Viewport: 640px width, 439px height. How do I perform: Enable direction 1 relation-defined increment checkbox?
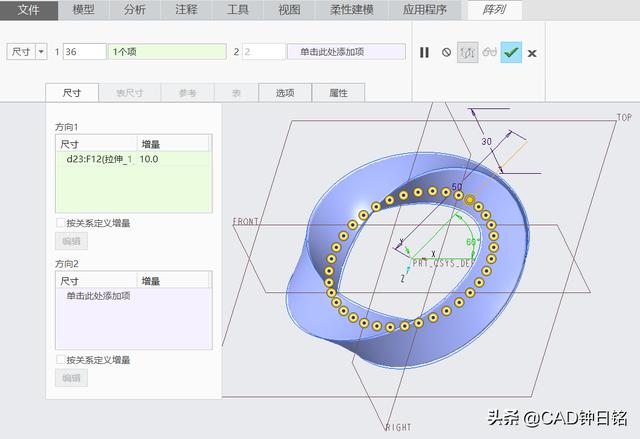(61, 223)
